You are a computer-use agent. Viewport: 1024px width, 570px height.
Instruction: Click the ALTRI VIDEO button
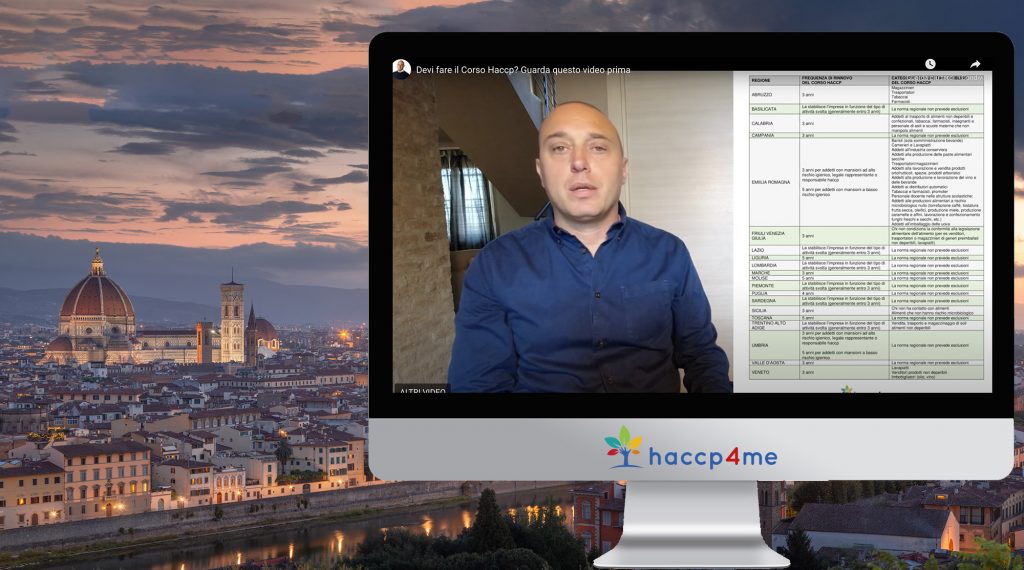421,389
